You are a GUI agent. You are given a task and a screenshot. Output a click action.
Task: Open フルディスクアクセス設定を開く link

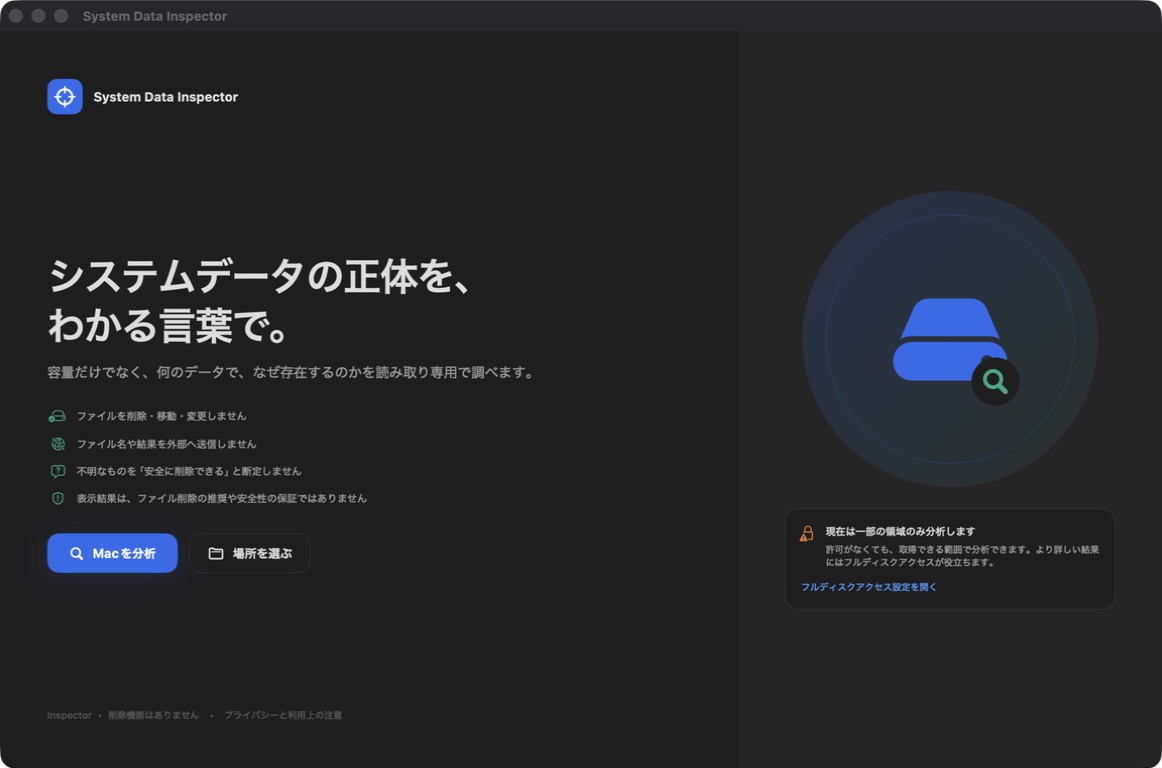click(x=869, y=586)
